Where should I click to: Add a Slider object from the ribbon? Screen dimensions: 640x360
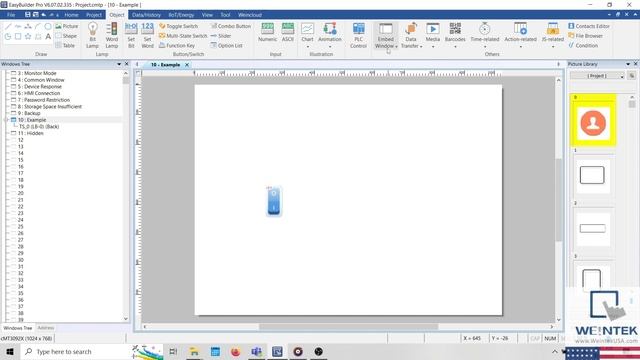click(221, 36)
